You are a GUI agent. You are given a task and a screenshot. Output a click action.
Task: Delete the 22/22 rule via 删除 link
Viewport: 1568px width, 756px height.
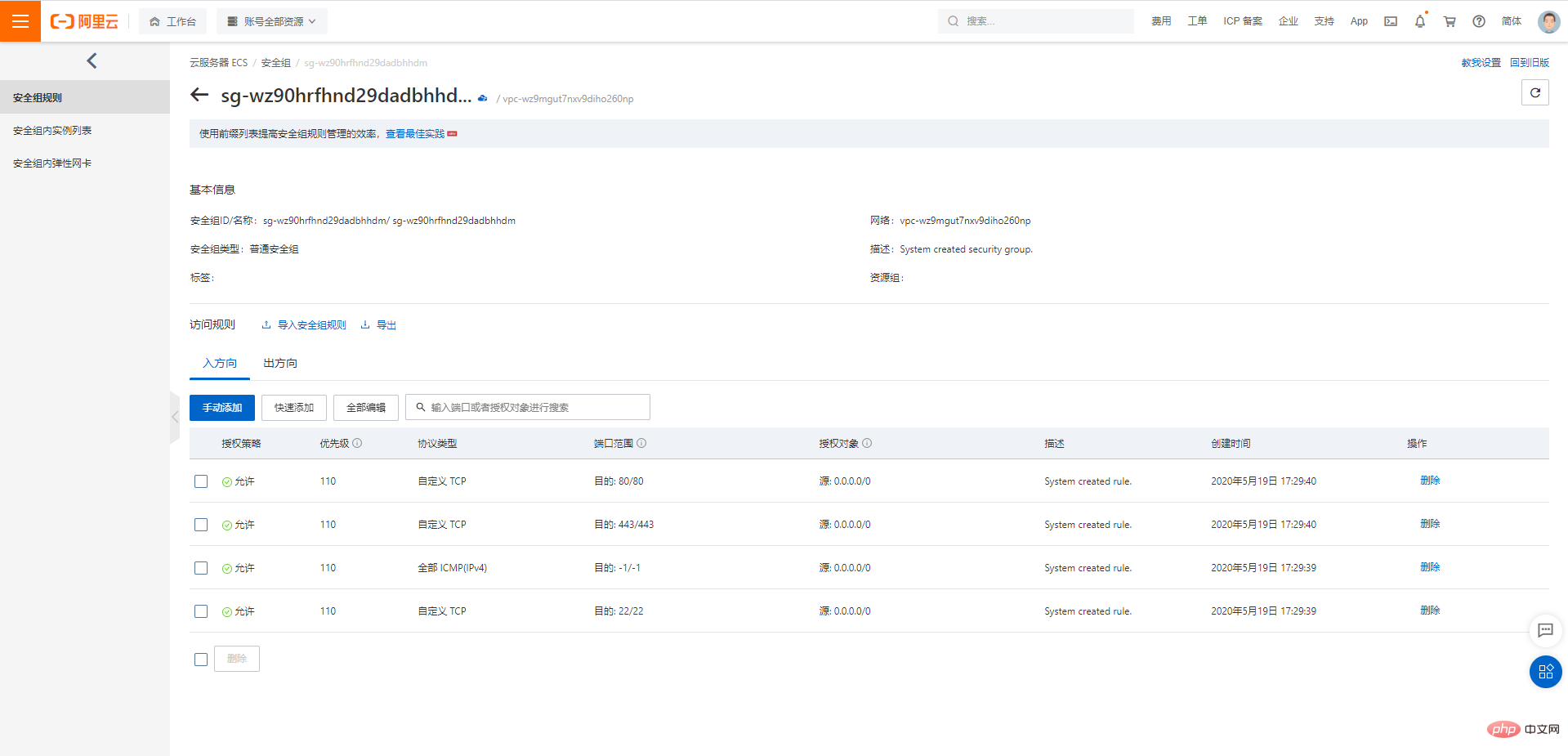pos(1430,611)
